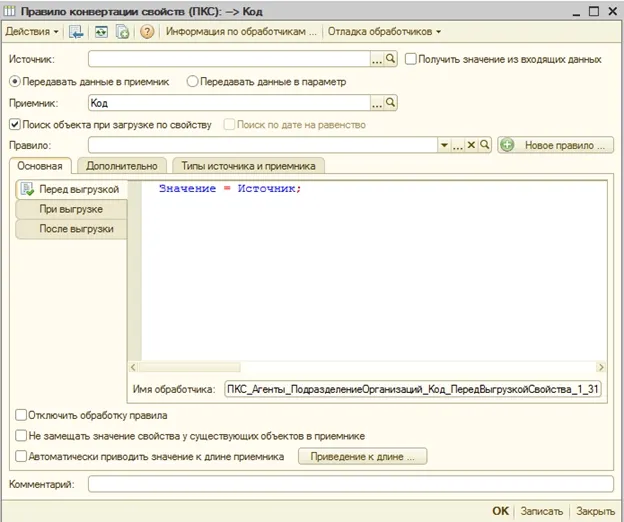The width and height of the screenshot is (624, 522).
Task: Click the Новое правило button
Action: (x=556, y=145)
